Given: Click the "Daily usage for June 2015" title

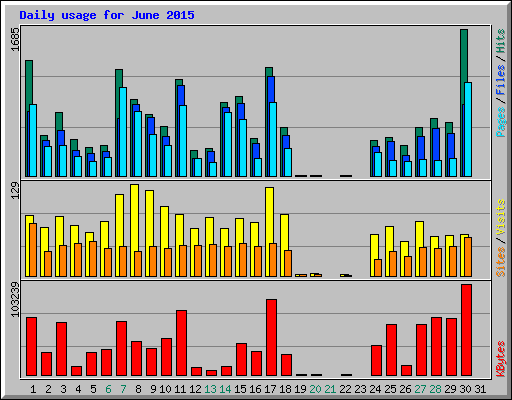Looking at the screenshot, I should [x=107, y=15].
